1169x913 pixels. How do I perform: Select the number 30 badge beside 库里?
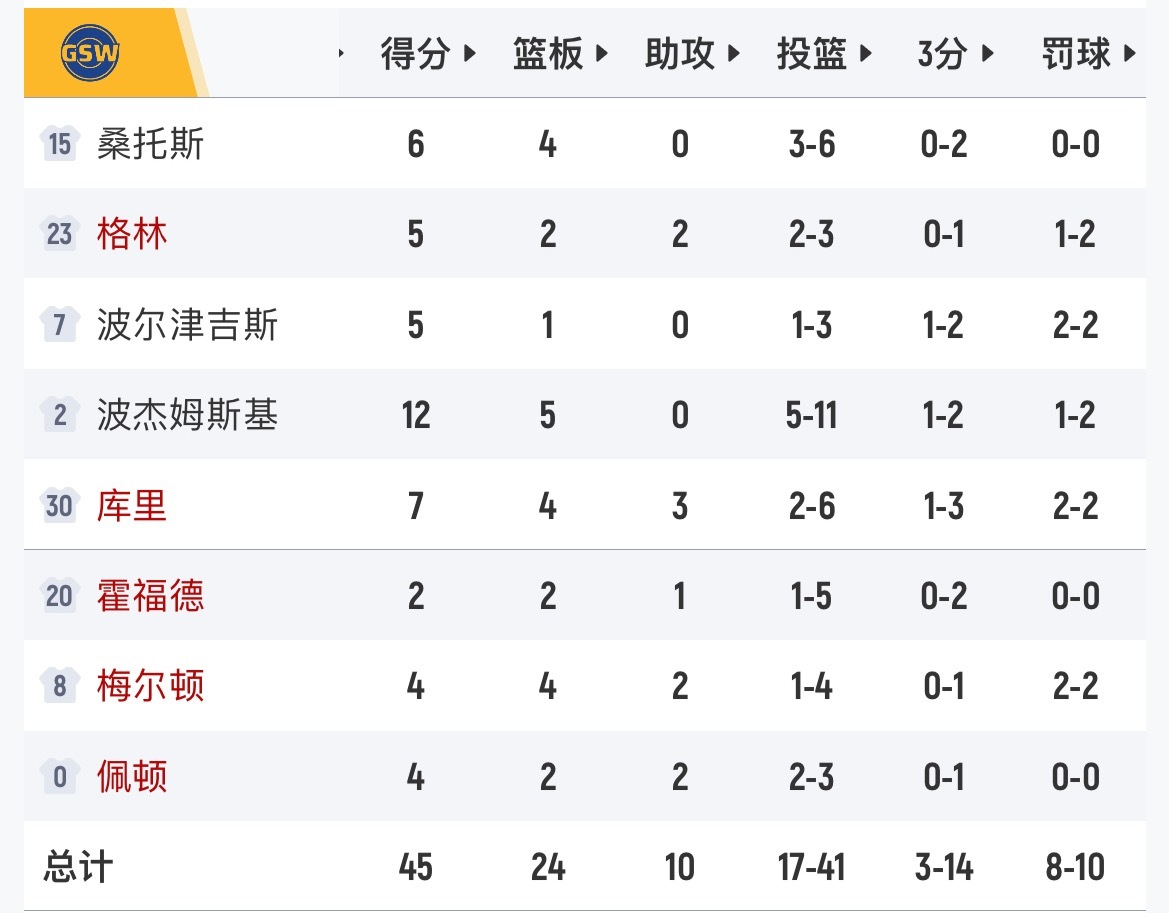pyautogui.click(x=58, y=506)
